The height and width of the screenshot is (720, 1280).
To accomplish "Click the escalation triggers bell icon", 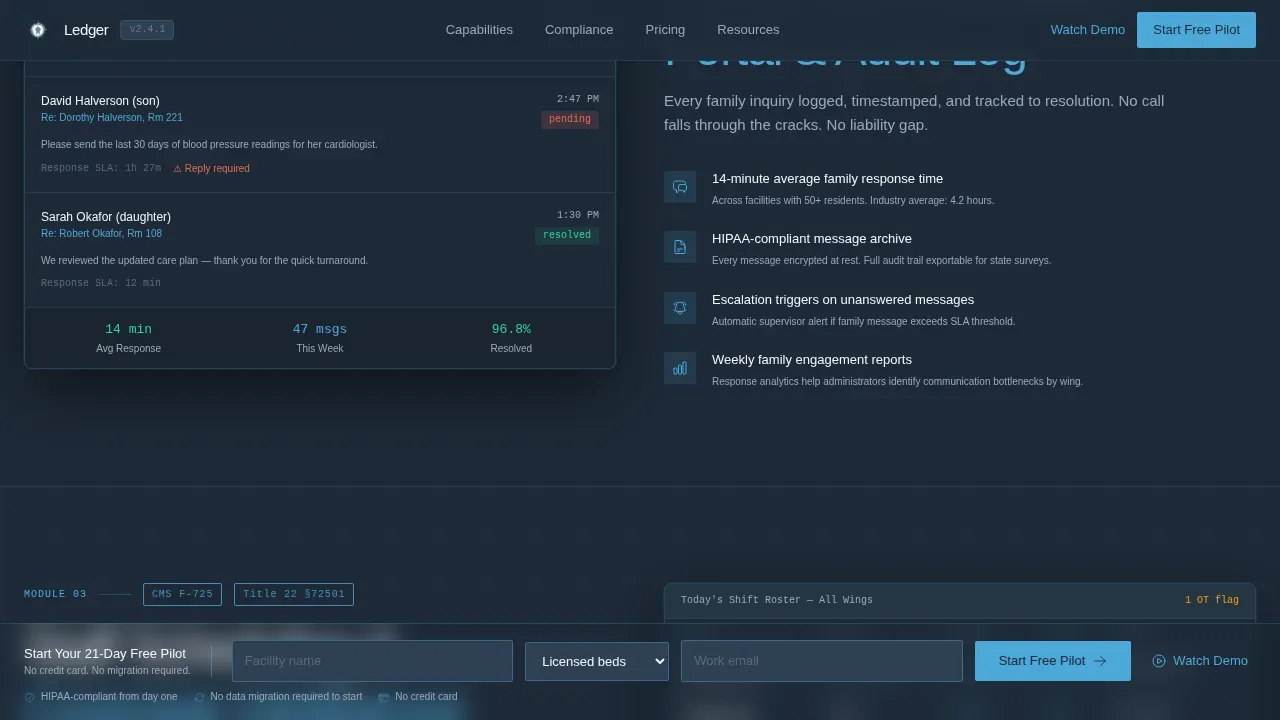I will click(680, 308).
